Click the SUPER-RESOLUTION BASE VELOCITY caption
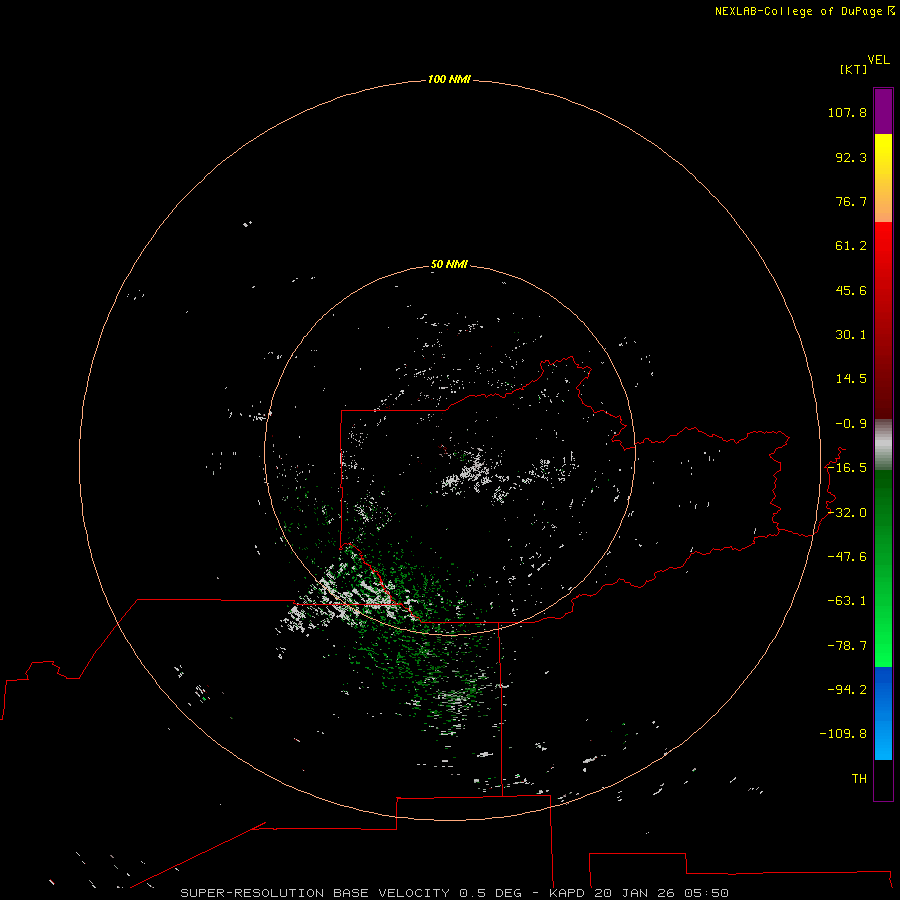The width and height of the screenshot is (900, 900). tap(315, 893)
